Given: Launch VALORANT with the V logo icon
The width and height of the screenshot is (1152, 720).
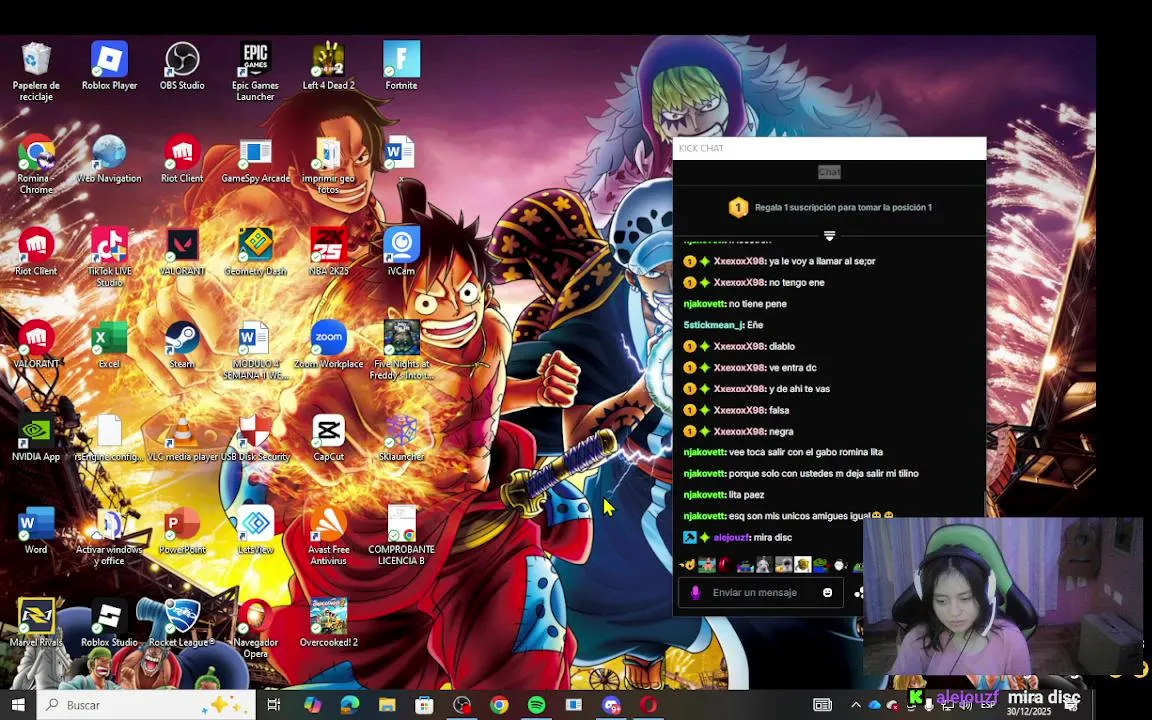Looking at the screenshot, I should click(182, 251).
